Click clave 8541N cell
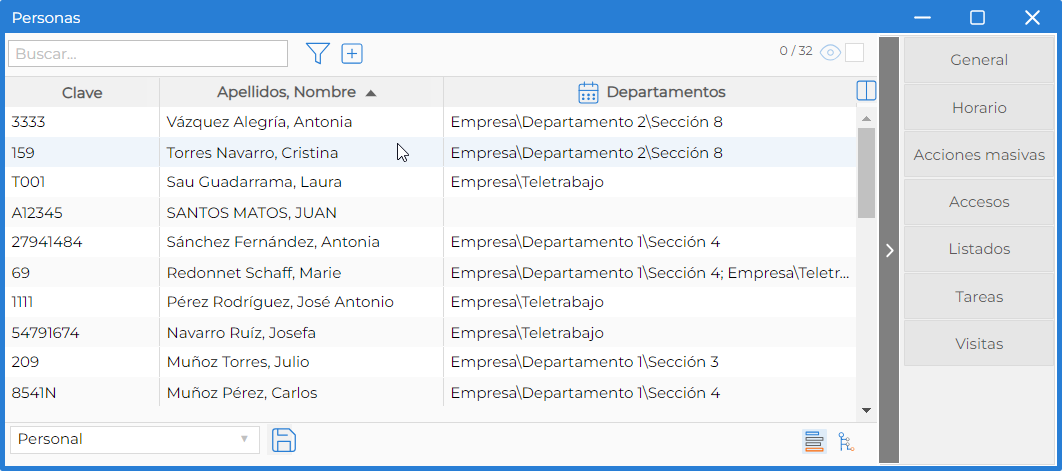 [x=83, y=392]
